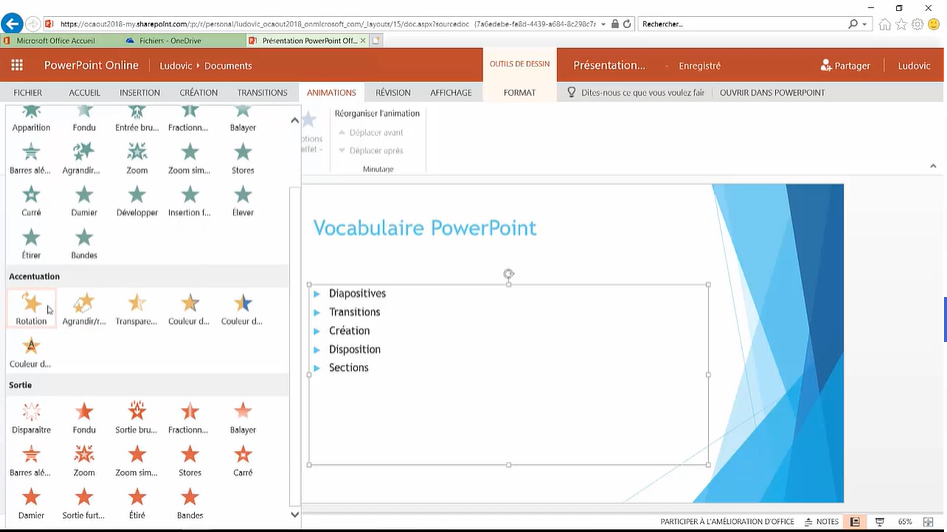Open the search provider dropdown arrow
947x532 pixels.
click(x=865, y=24)
